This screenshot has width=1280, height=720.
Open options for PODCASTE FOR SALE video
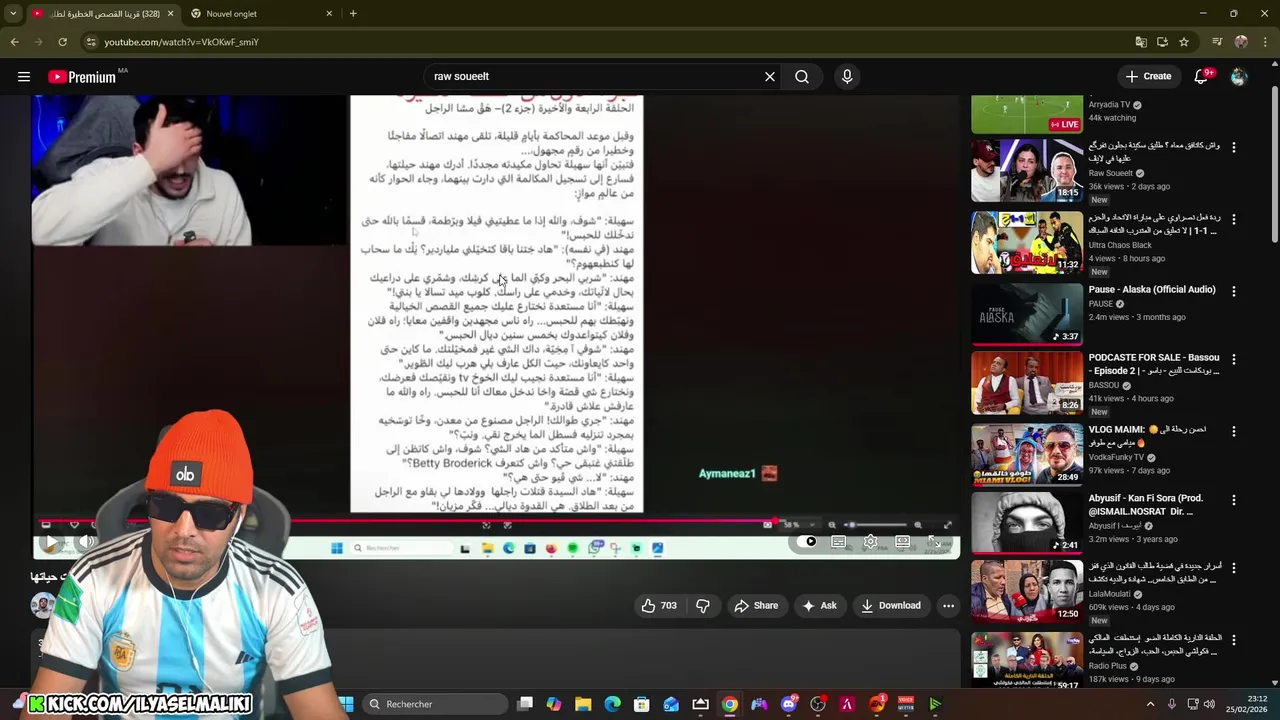1233,359
